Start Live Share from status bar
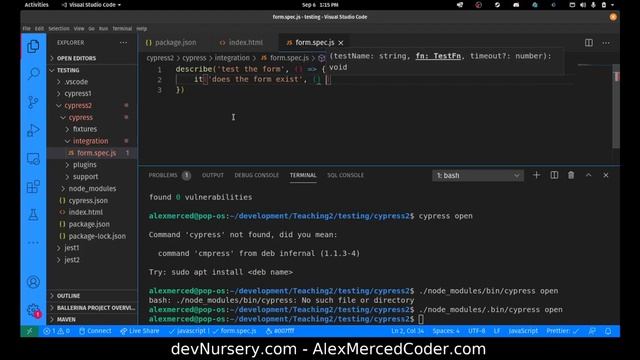This screenshot has height=360, width=640. point(140,331)
